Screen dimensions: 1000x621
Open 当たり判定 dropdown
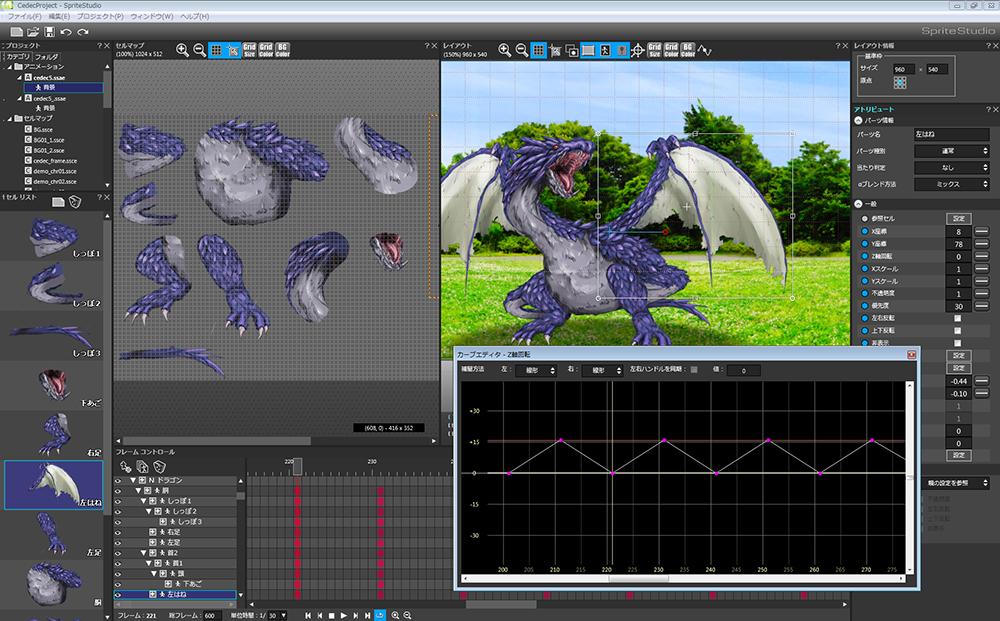(952, 168)
